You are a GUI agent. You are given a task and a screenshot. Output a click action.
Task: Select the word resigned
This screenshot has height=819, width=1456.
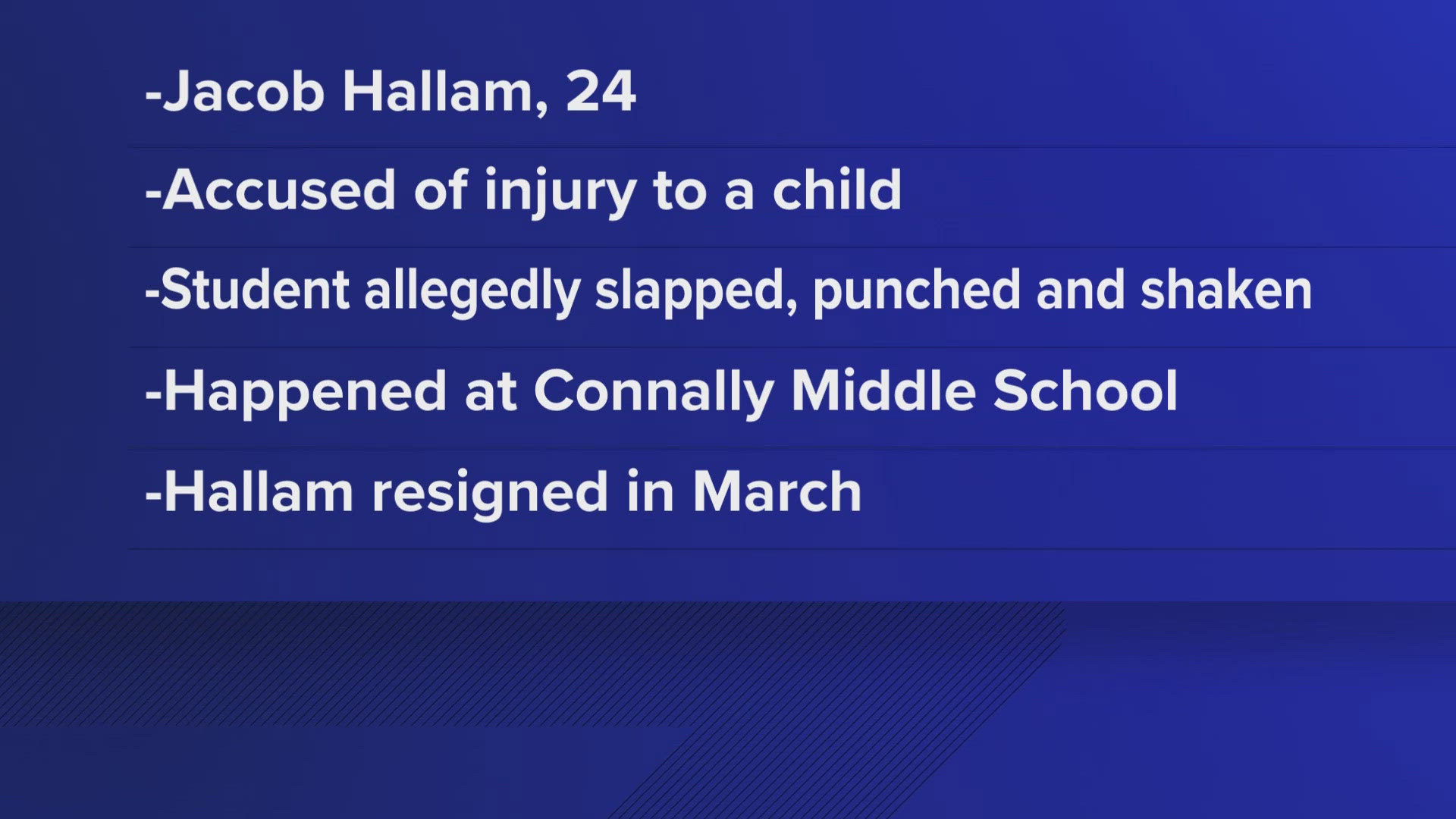[x=489, y=494]
